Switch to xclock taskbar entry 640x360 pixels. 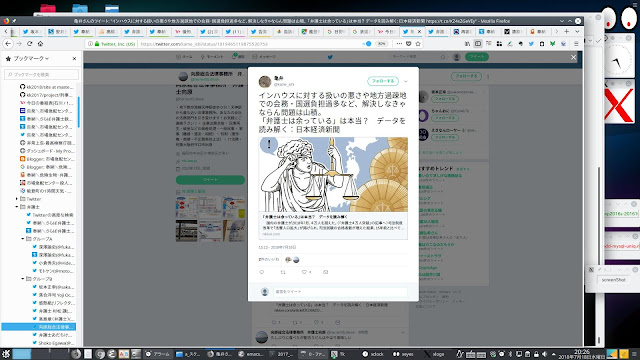pos(373,354)
